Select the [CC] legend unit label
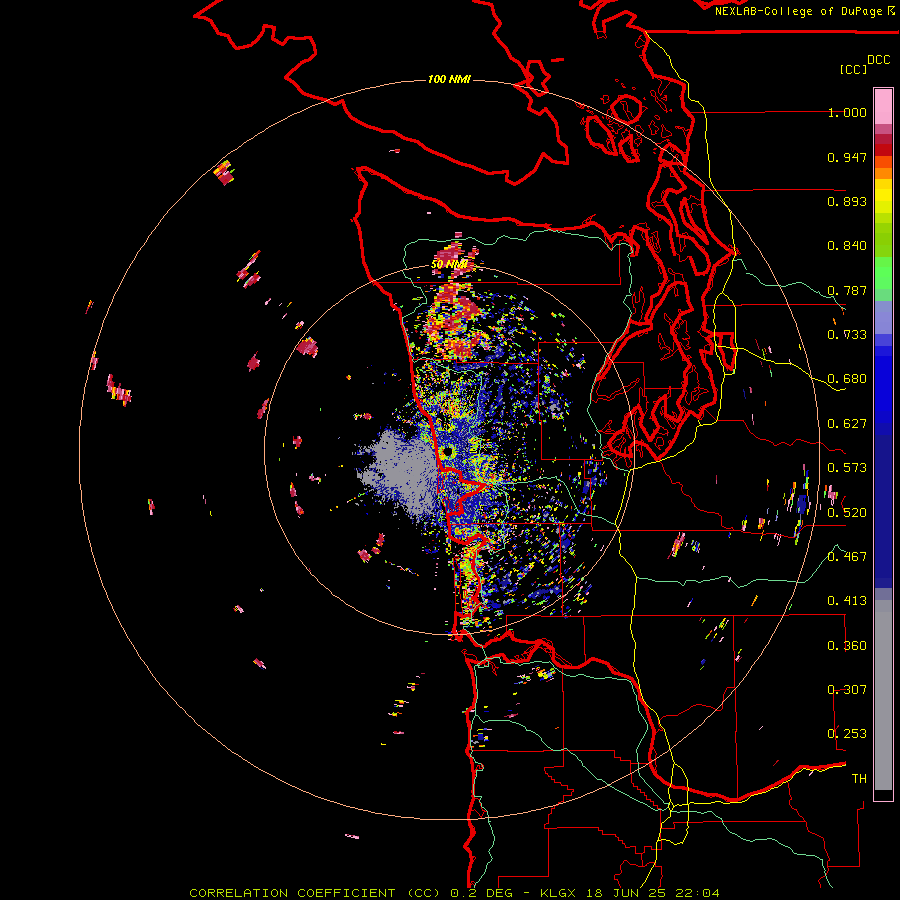900x900 pixels. tap(853, 69)
